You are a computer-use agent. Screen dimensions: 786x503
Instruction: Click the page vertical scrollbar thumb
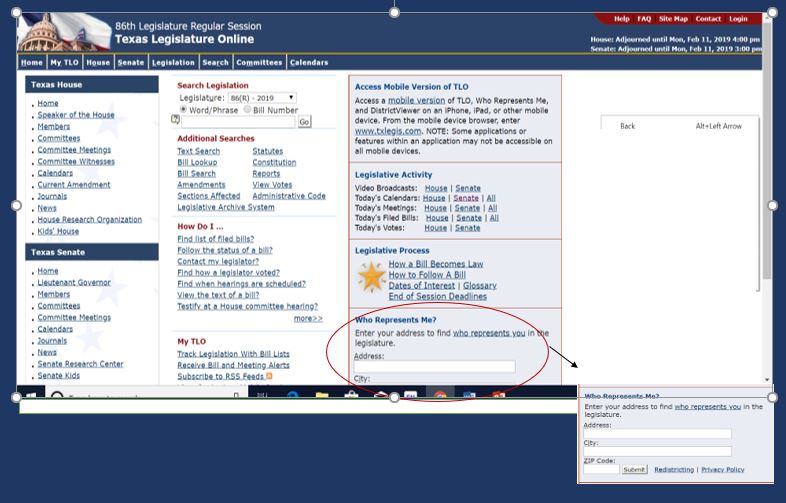(x=766, y=151)
